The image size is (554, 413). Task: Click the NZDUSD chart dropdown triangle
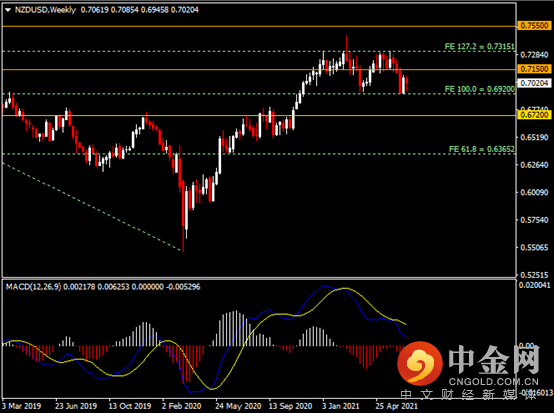click(8, 10)
